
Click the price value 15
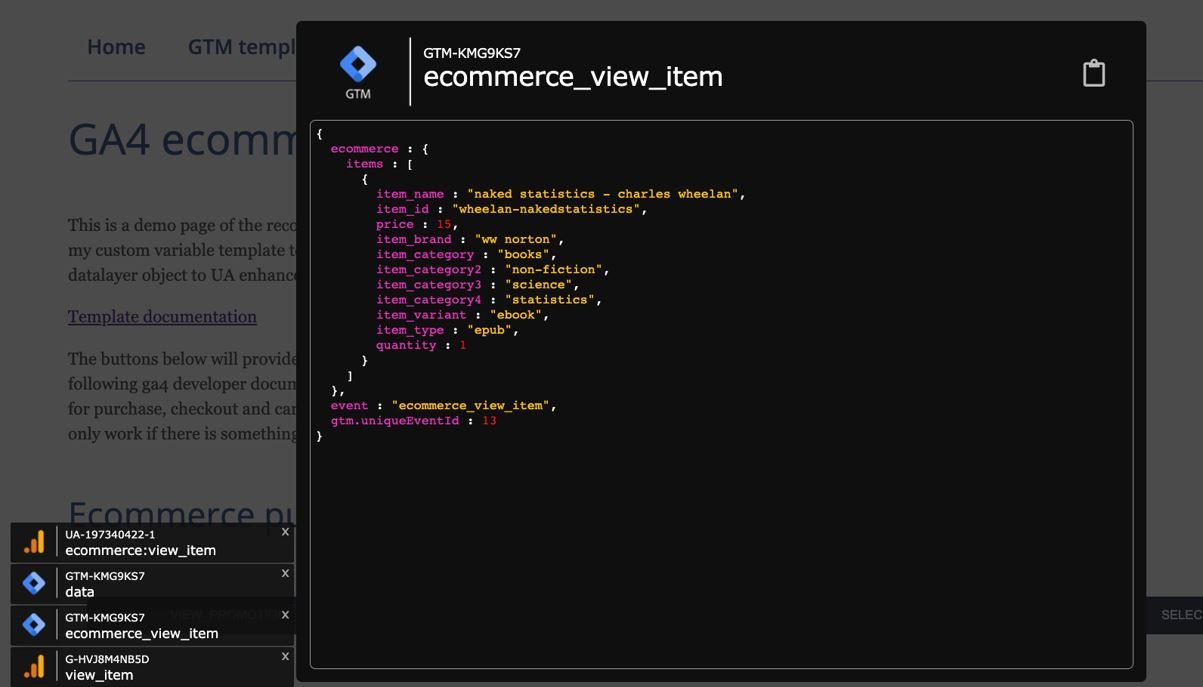click(444, 224)
